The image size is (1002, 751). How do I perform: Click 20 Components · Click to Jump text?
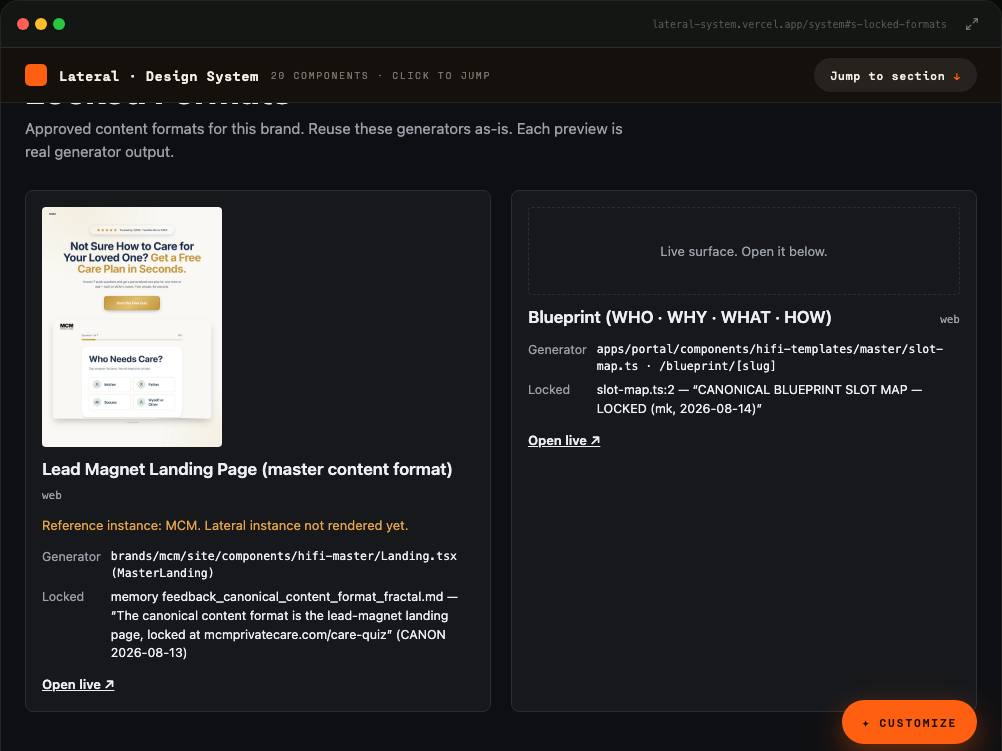[x=380, y=75]
